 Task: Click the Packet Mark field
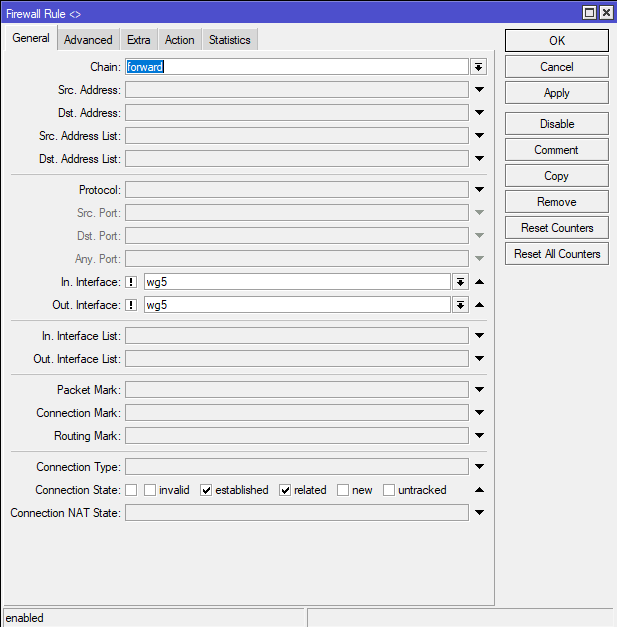297,389
